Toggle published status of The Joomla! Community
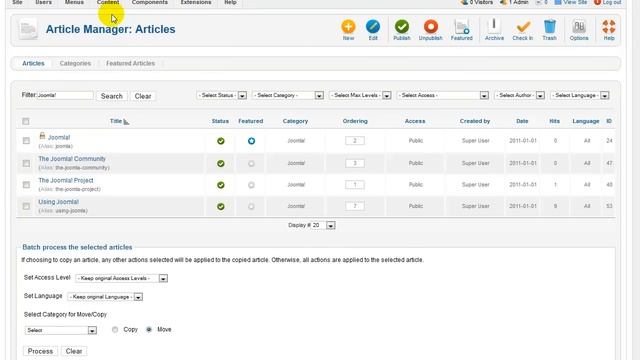 click(x=221, y=163)
